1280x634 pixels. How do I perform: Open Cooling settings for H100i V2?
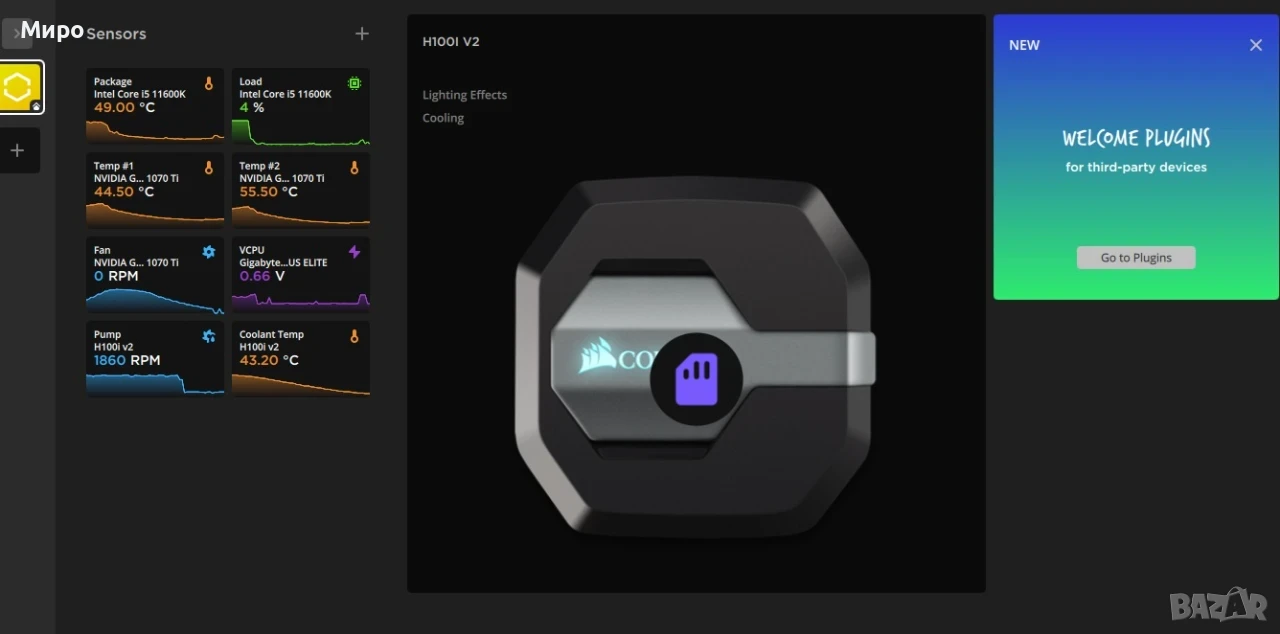443,118
